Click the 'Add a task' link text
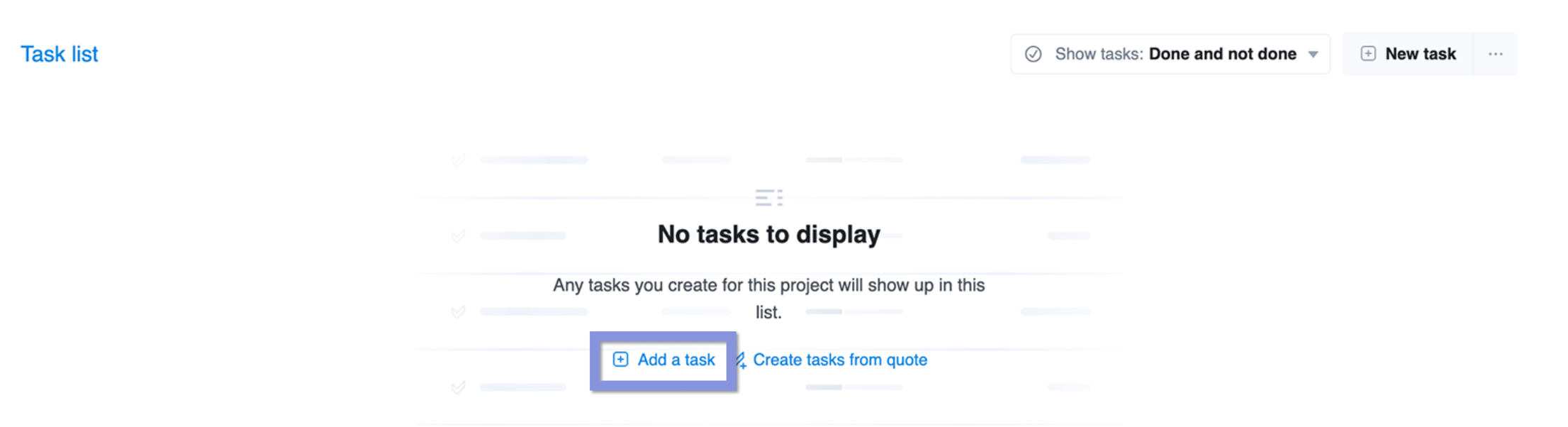The width and height of the screenshot is (1568, 427). click(x=676, y=360)
